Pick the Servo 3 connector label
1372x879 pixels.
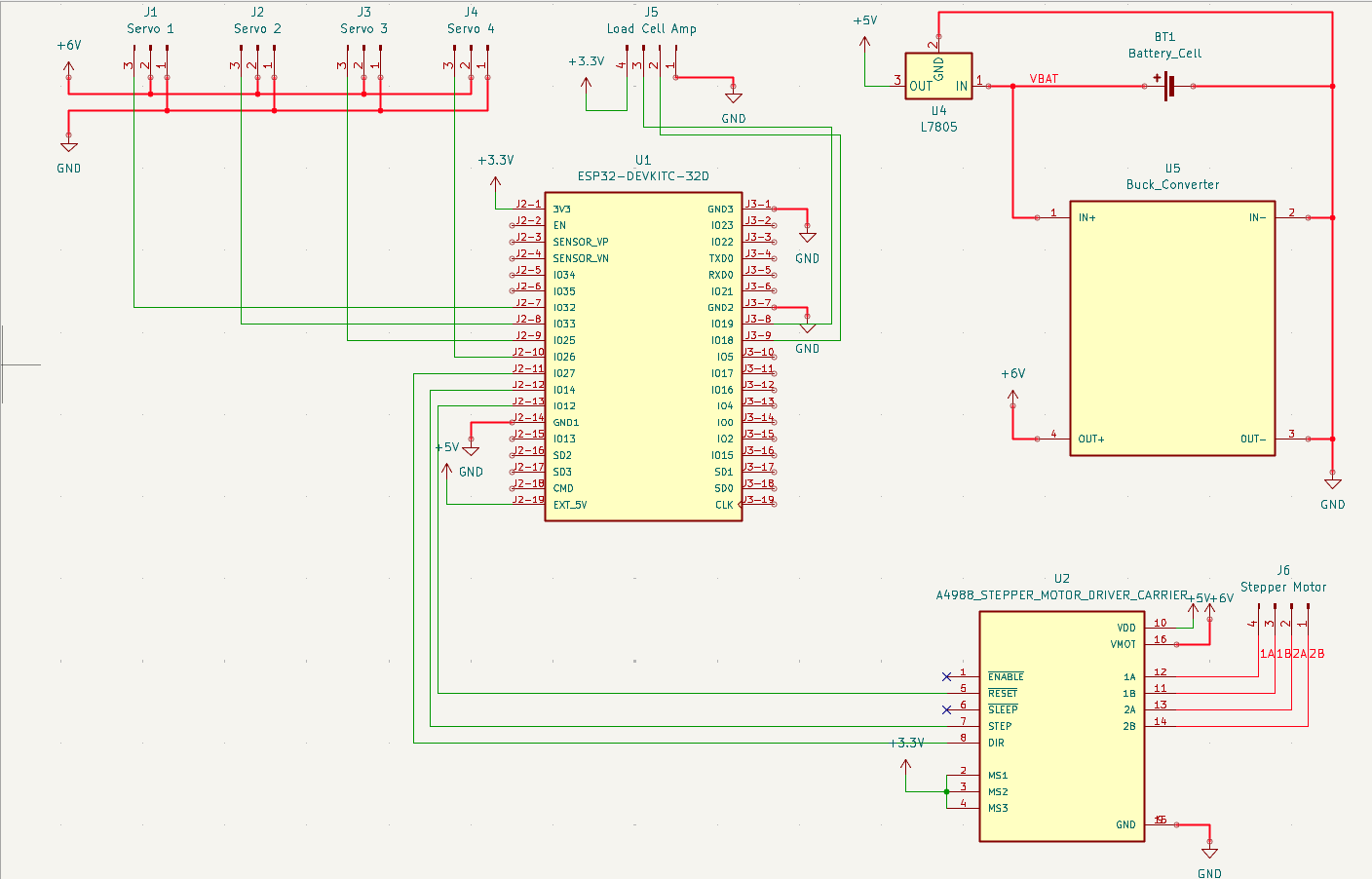click(x=364, y=28)
